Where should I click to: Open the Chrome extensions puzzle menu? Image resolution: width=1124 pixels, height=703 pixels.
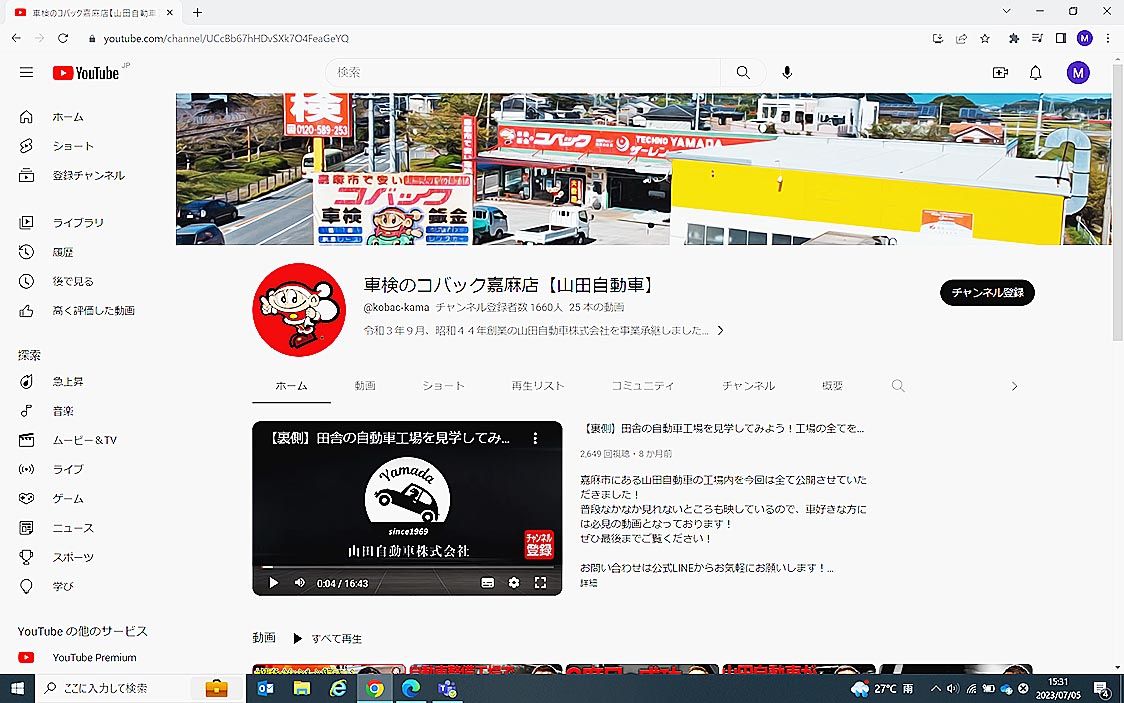click(1014, 39)
